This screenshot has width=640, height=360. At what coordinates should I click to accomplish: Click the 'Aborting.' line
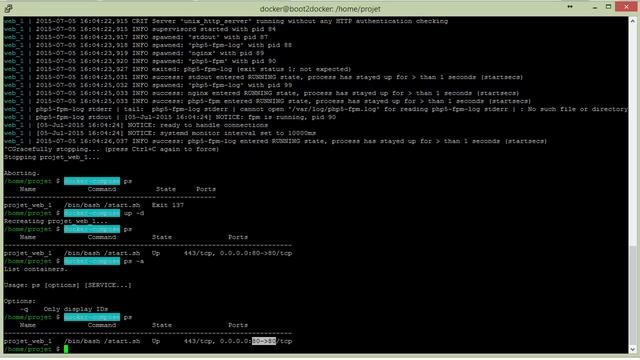22,173
